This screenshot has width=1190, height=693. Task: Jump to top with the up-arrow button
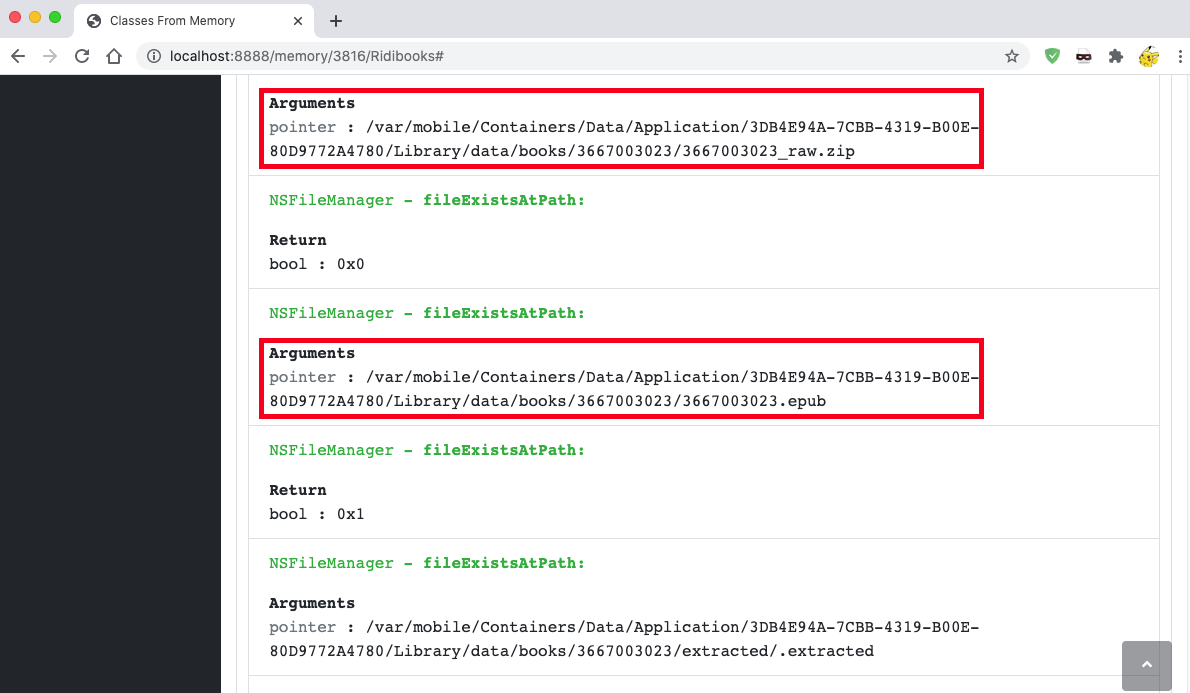pyautogui.click(x=1147, y=666)
